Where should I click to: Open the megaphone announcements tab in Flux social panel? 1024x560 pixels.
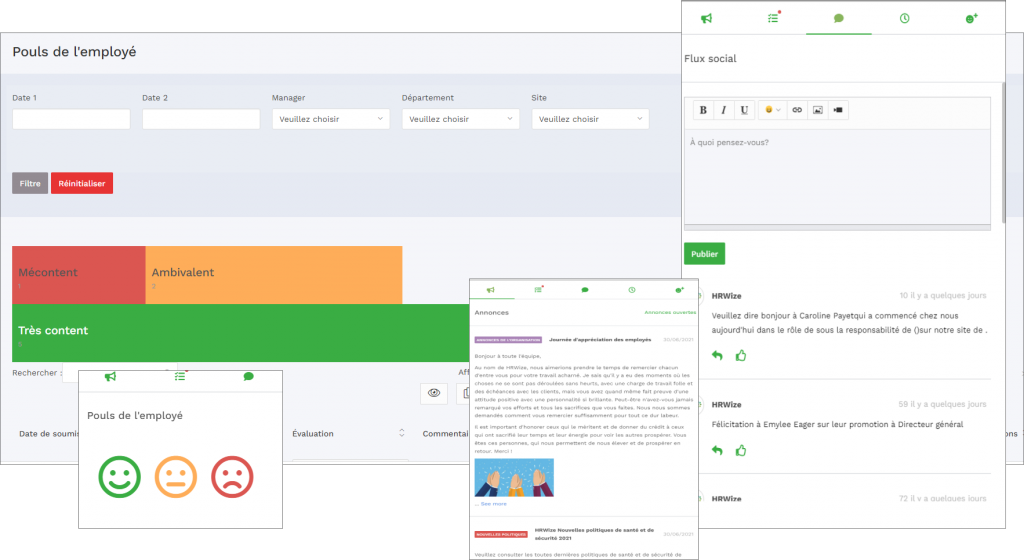(x=707, y=19)
